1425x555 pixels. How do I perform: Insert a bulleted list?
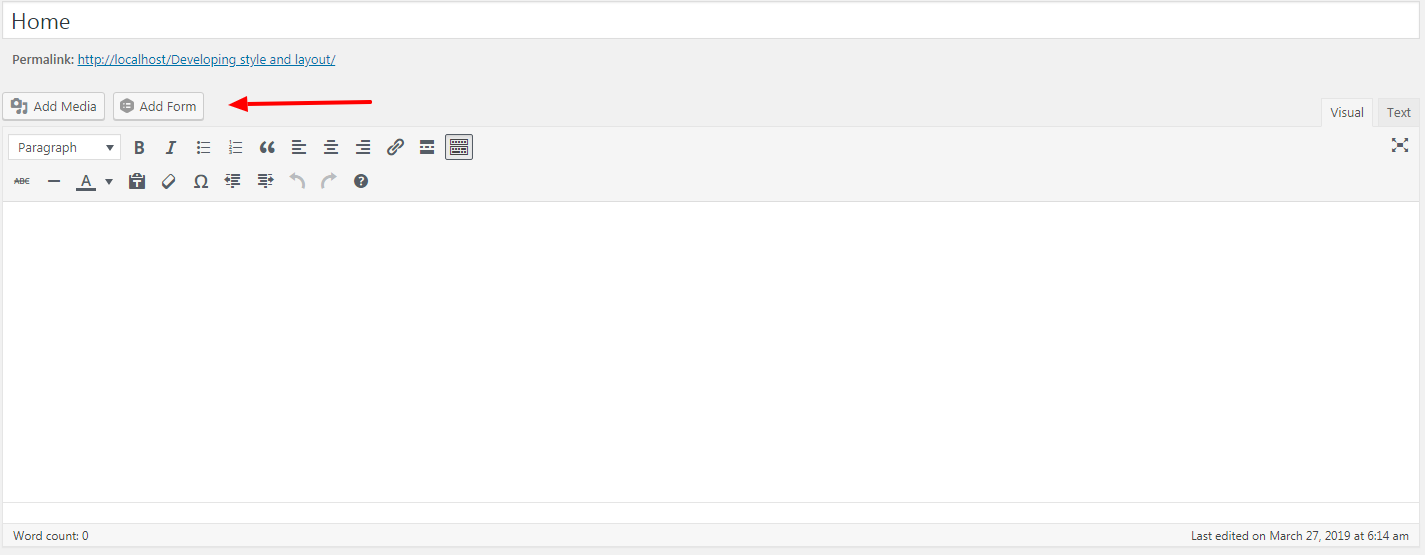(203, 147)
